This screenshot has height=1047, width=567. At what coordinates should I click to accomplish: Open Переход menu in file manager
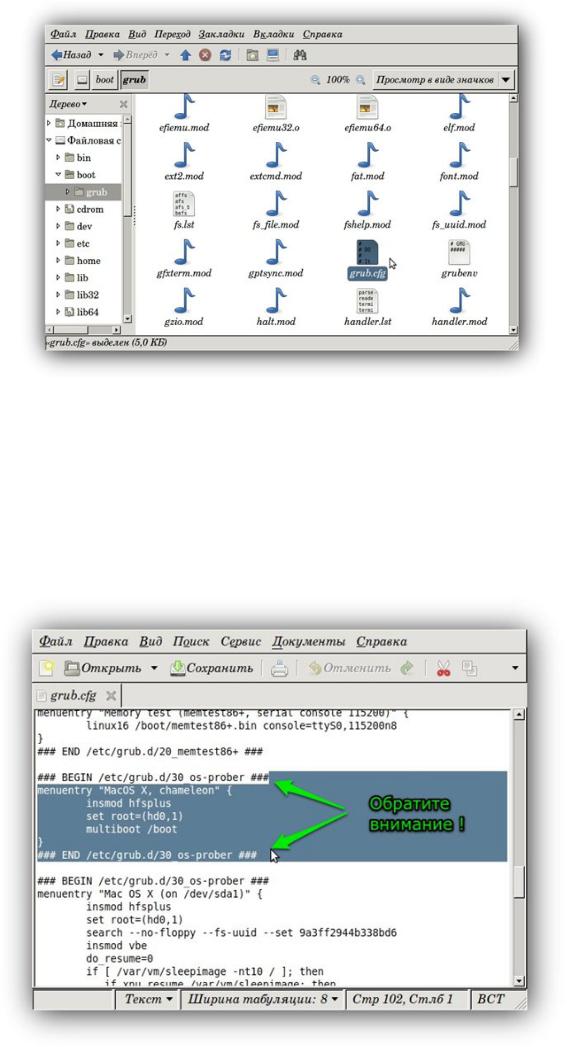[172, 34]
